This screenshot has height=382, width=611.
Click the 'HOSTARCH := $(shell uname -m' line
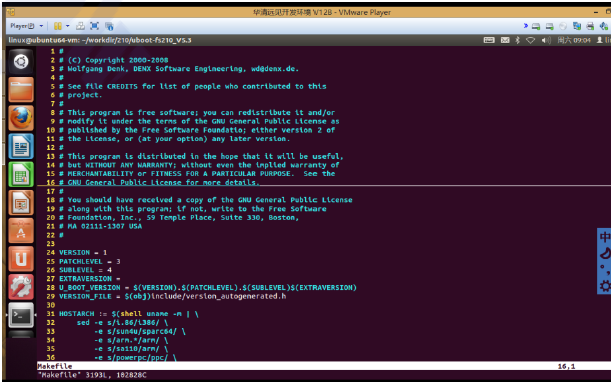(x=129, y=314)
